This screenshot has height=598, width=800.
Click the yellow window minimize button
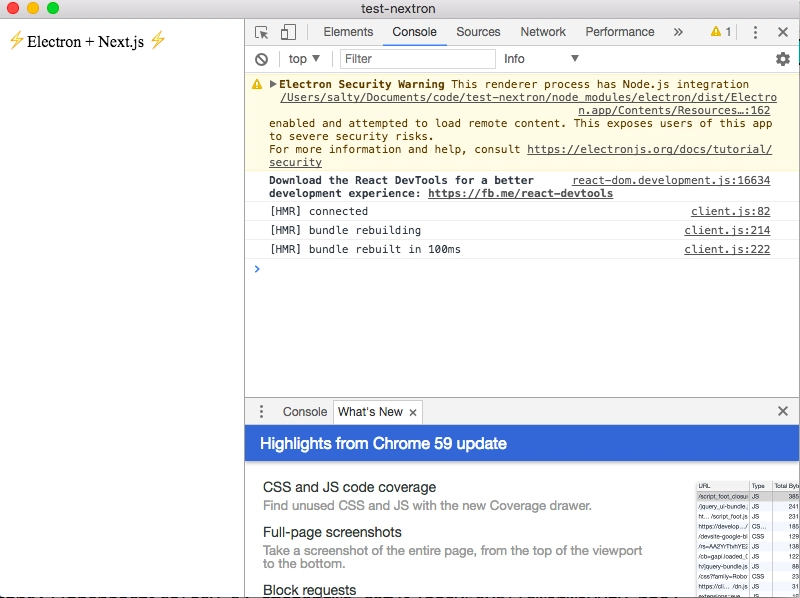pos(33,8)
